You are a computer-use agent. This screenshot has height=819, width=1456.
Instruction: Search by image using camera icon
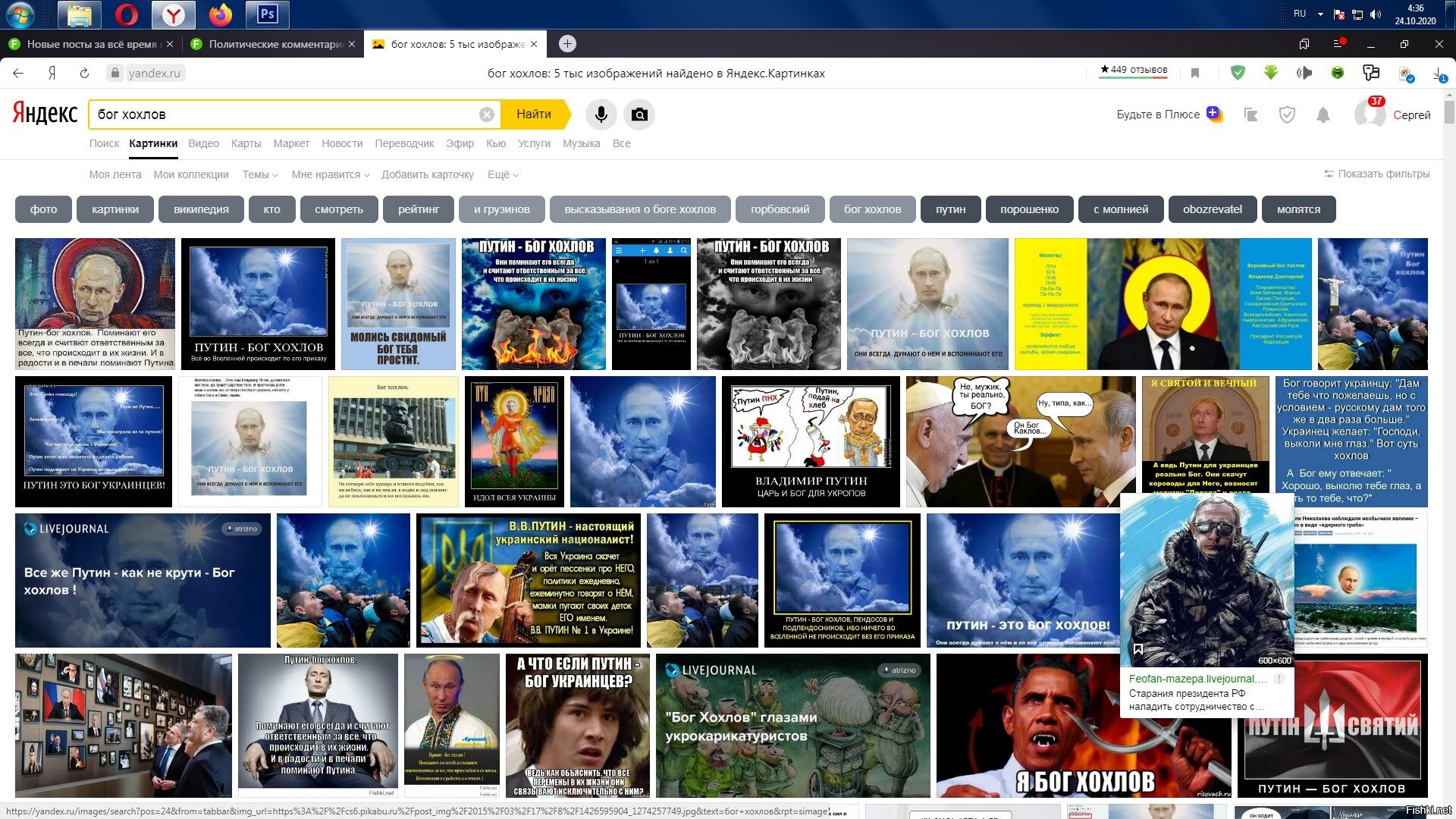tap(639, 115)
